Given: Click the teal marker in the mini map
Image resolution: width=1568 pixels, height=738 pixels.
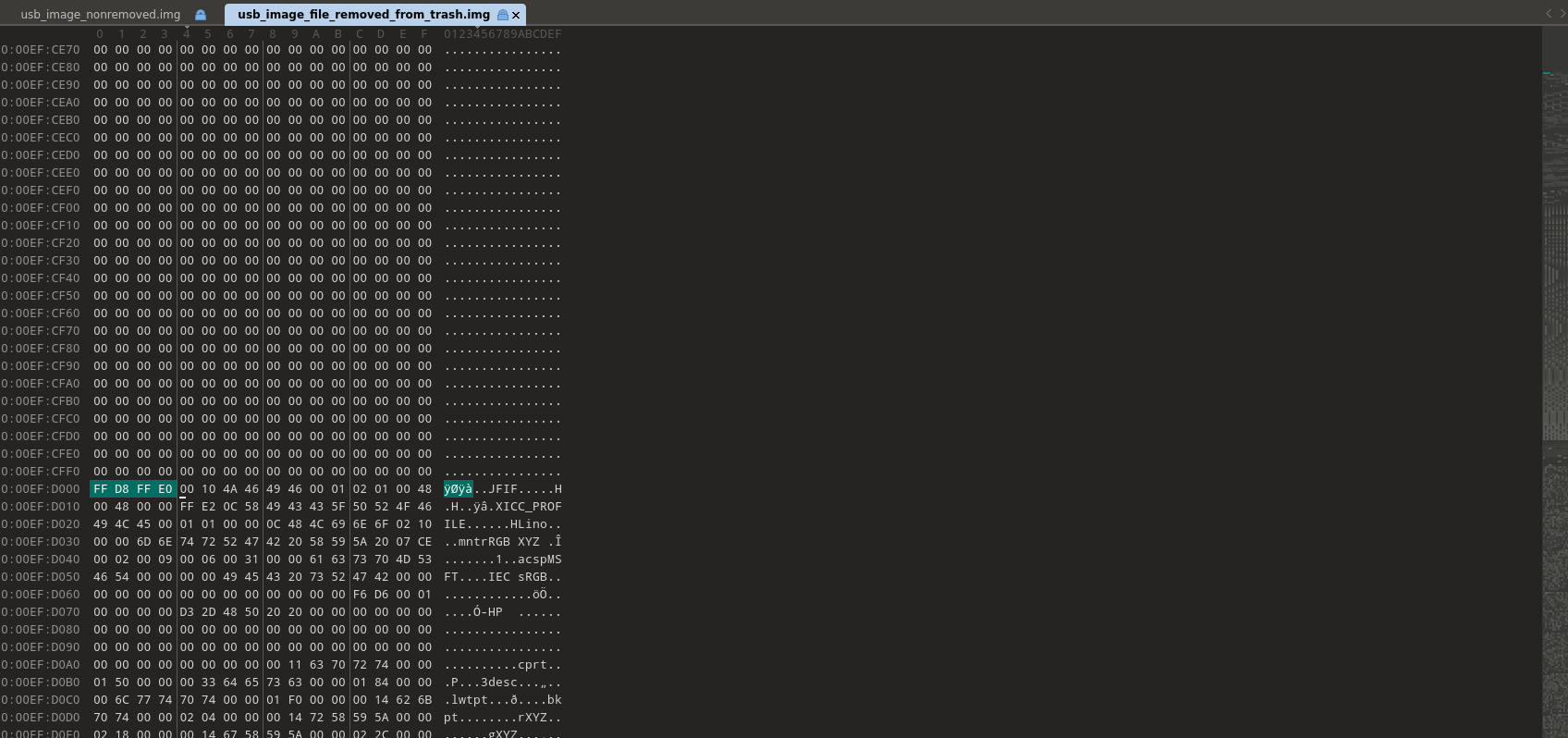Looking at the screenshot, I should click(1547, 73).
